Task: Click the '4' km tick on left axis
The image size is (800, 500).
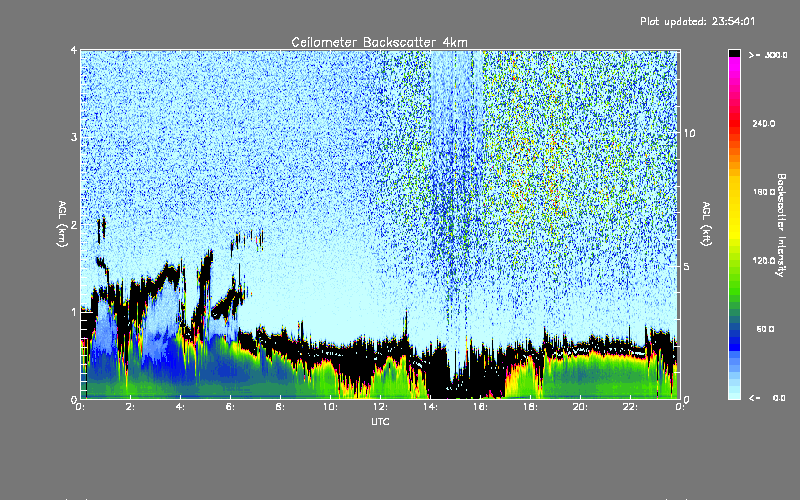Action: pyautogui.click(x=74, y=50)
